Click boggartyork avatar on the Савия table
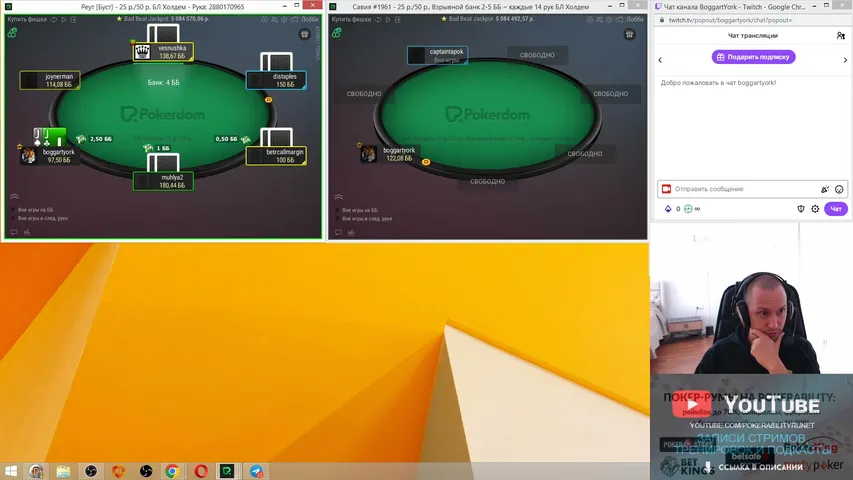The height and width of the screenshot is (480, 853). (369, 154)
